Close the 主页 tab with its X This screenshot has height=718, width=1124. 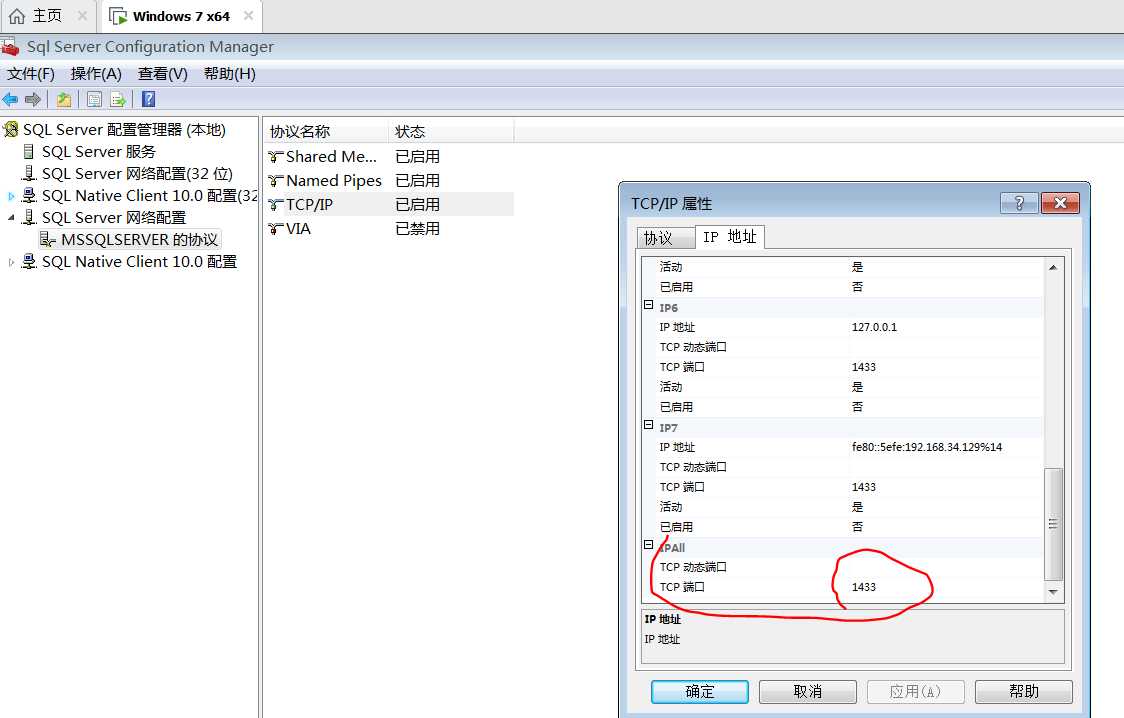tap(82, 15)
